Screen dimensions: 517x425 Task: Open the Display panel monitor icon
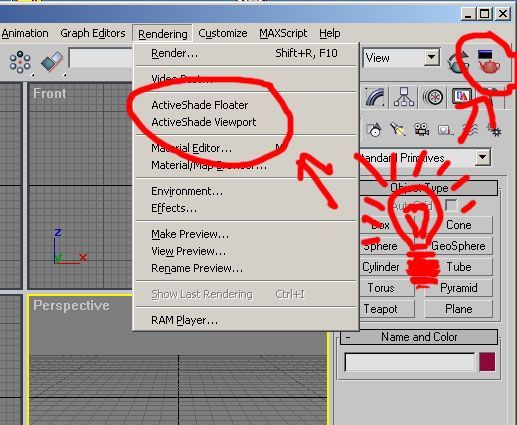[462, 97]
